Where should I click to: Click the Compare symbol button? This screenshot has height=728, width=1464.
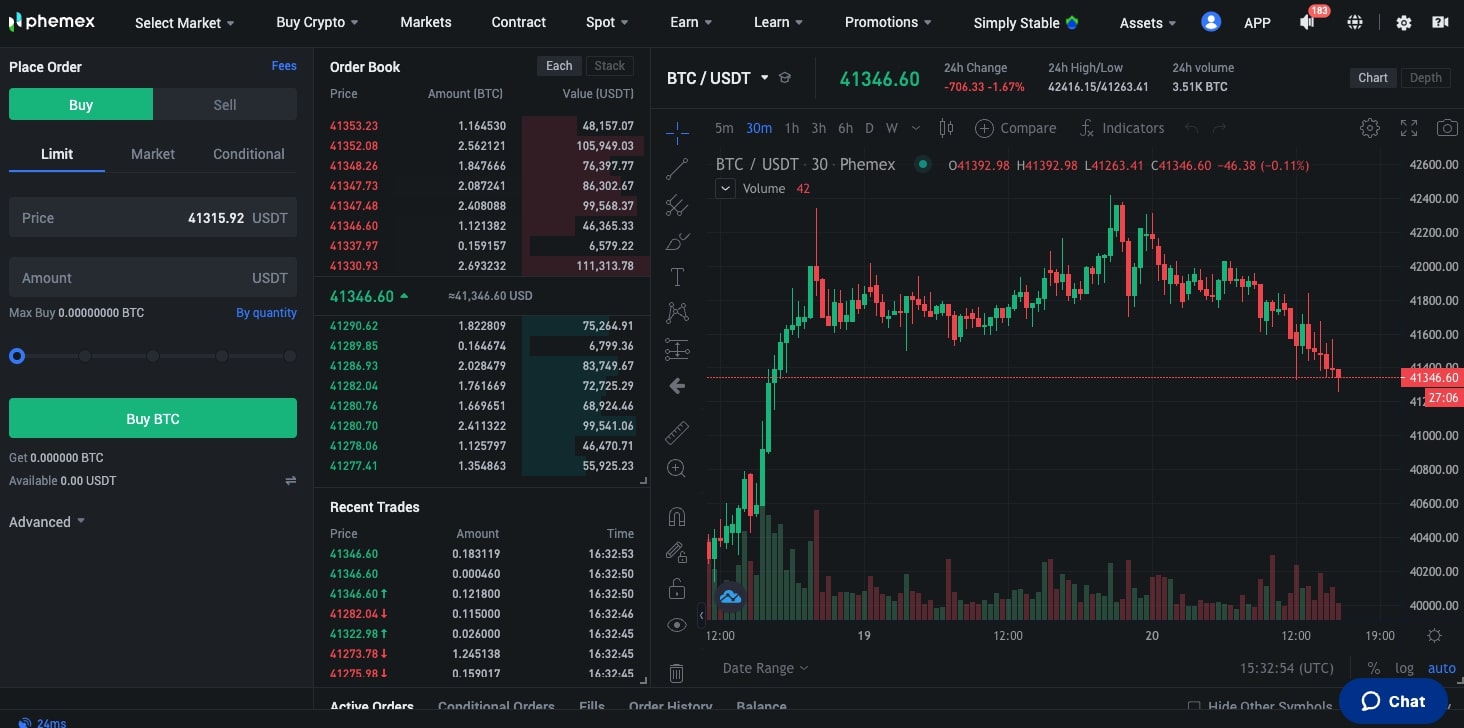coord(1015,128)
